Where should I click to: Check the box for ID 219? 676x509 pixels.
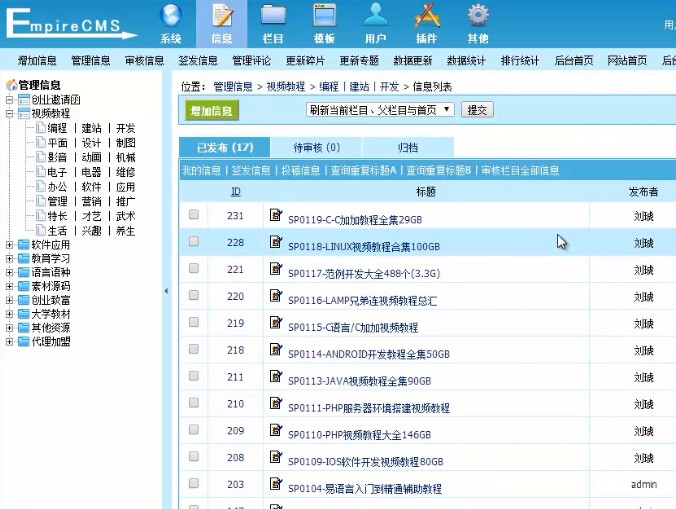click(194, 322)
